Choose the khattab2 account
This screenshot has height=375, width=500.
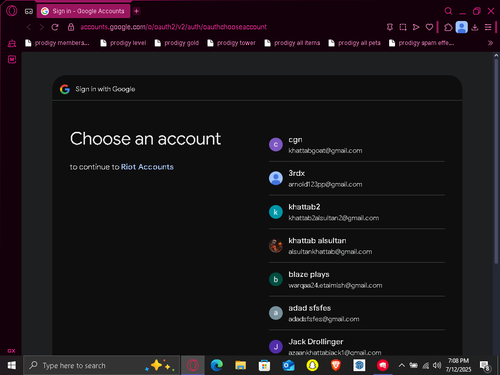point(357,212)
